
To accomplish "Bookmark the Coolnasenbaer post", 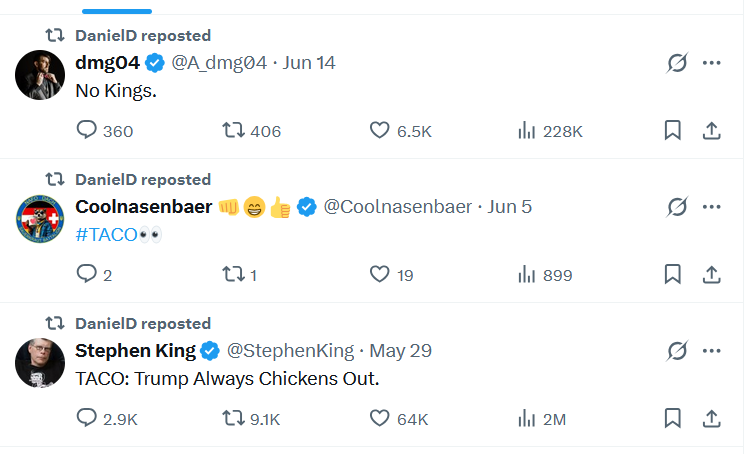I will pos(673,275).
